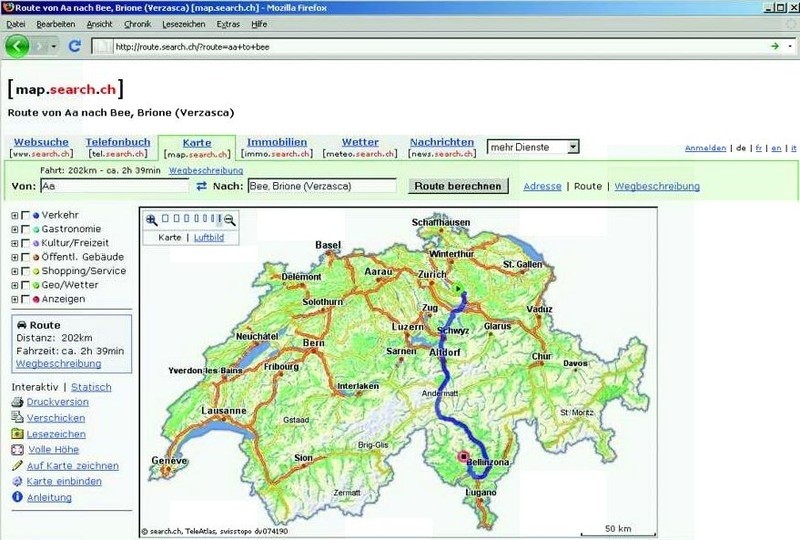800x540 pixels.
Task: Switch to the Websuche tab
Action: click(x=41, y=142)
